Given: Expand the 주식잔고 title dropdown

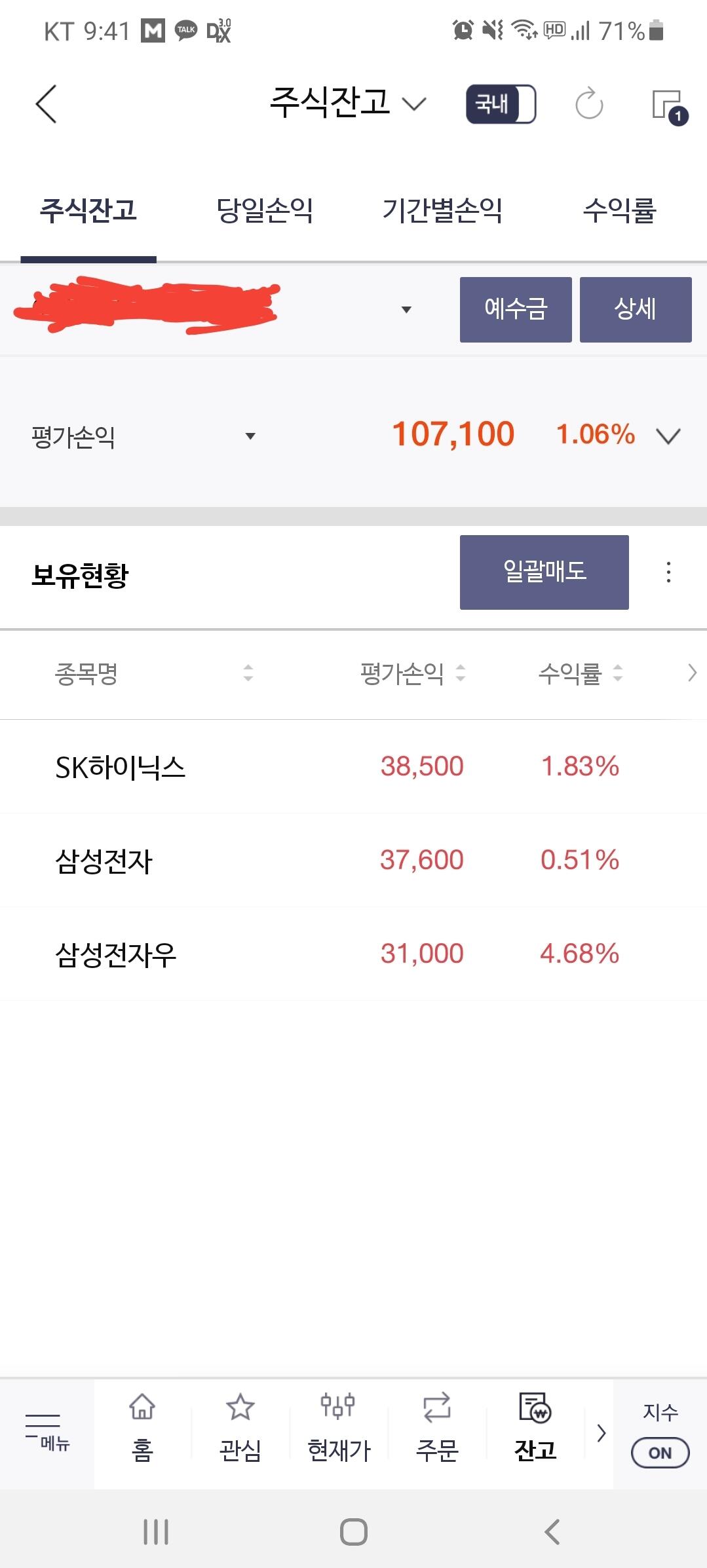Looking at the screenshot, I should [x=414, y=104].
